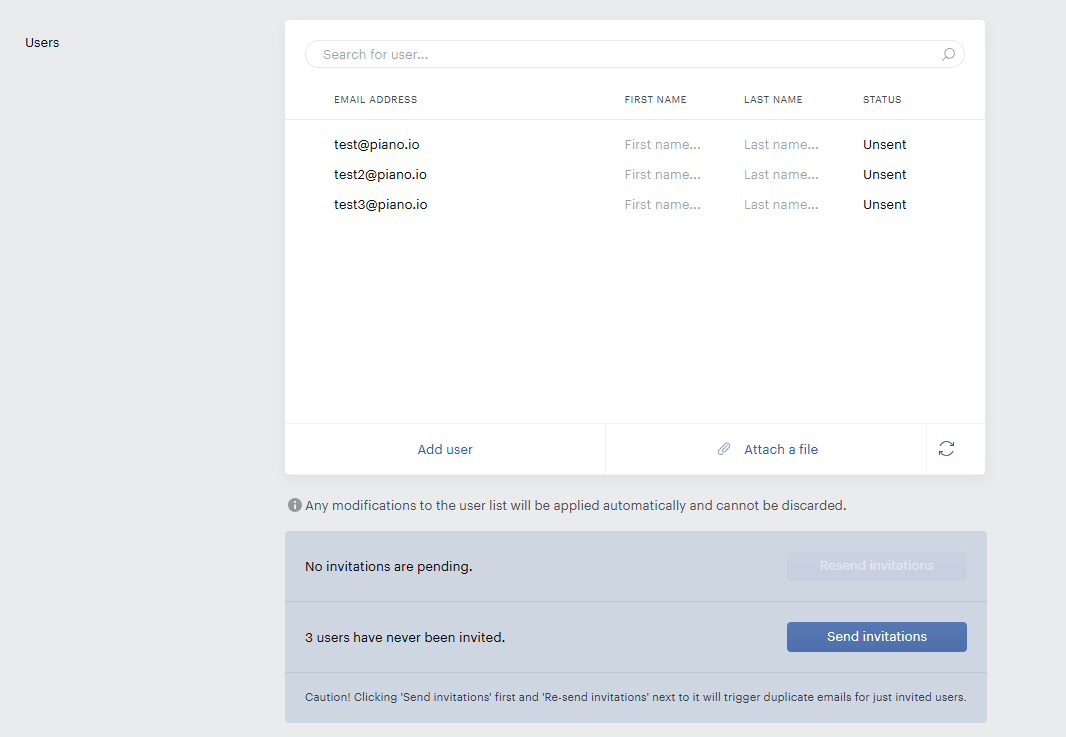Edit first name for test@piano.io
The width and height of the screenshot is (1066, 737).
(x=662, y=145)
